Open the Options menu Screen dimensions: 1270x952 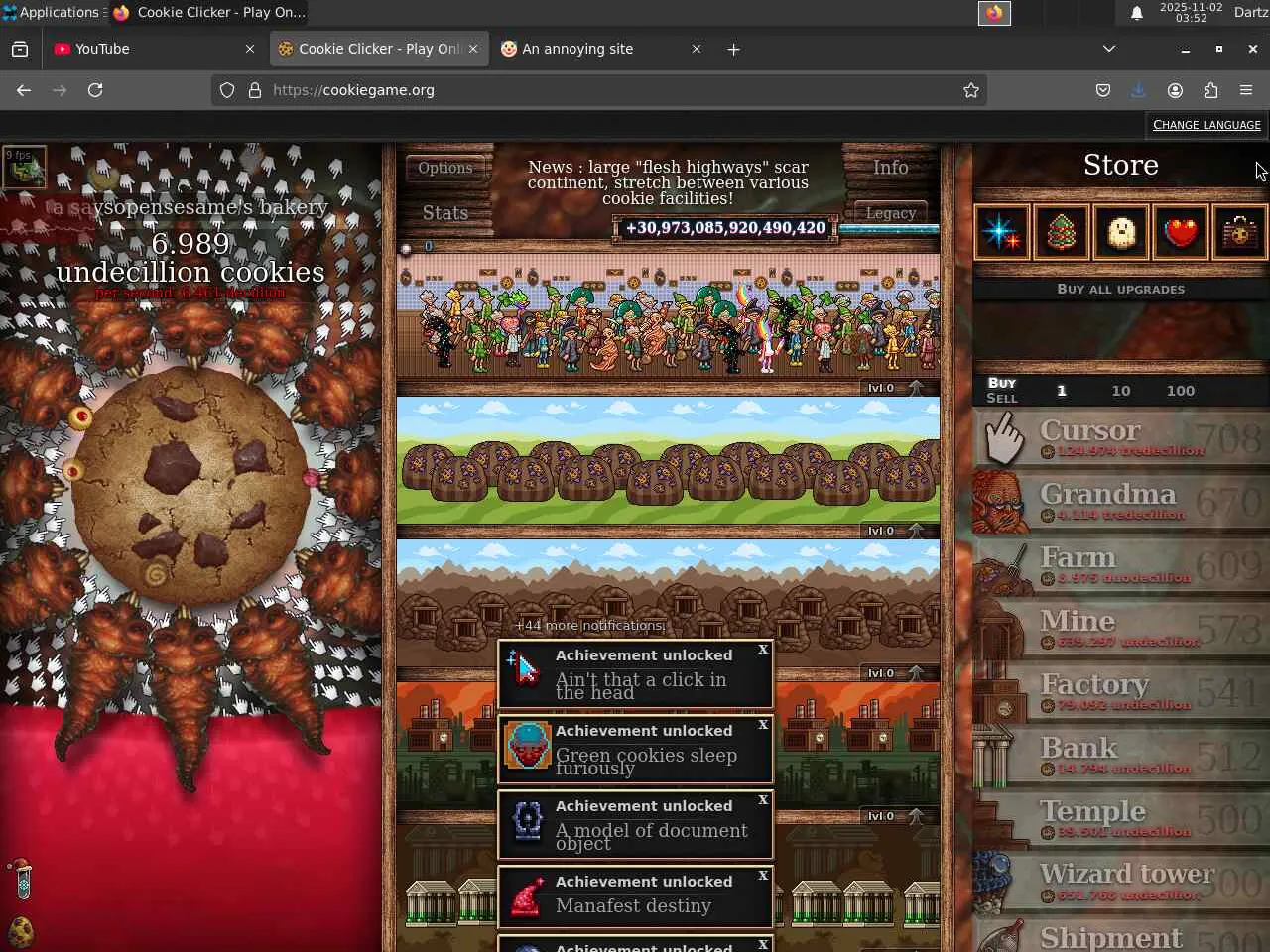[445, 168]
